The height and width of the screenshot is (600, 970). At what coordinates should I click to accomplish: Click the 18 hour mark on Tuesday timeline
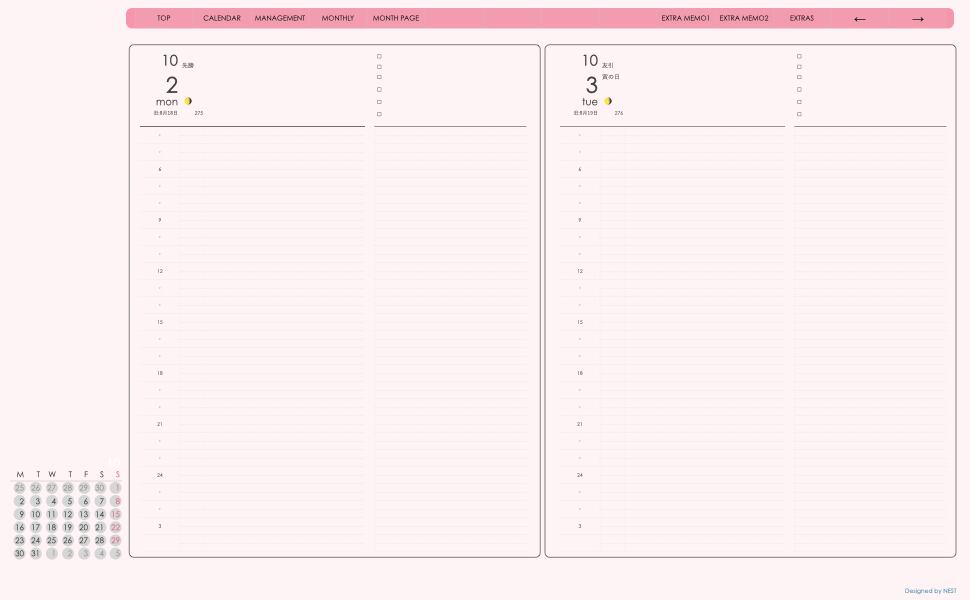[x=580, y=373]
